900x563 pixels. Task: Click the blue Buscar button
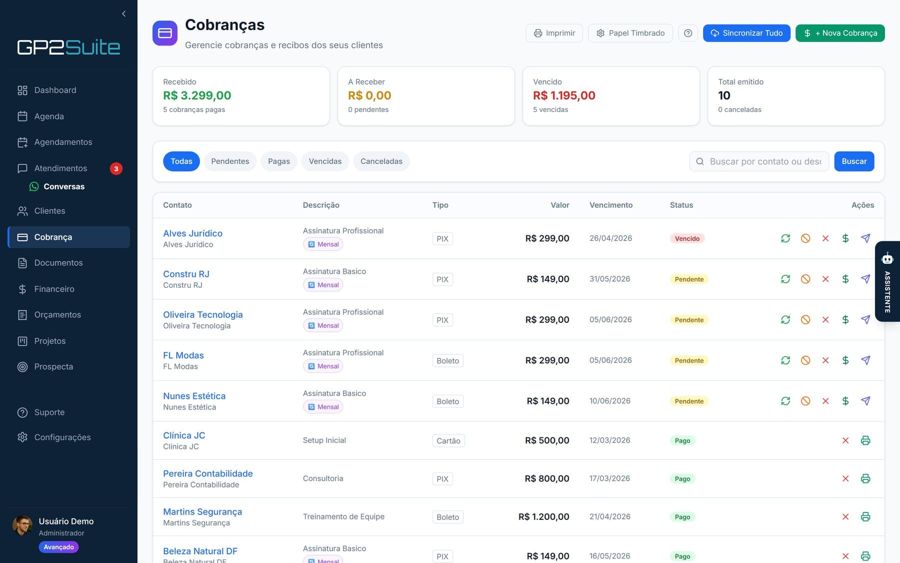pos(854,161)
